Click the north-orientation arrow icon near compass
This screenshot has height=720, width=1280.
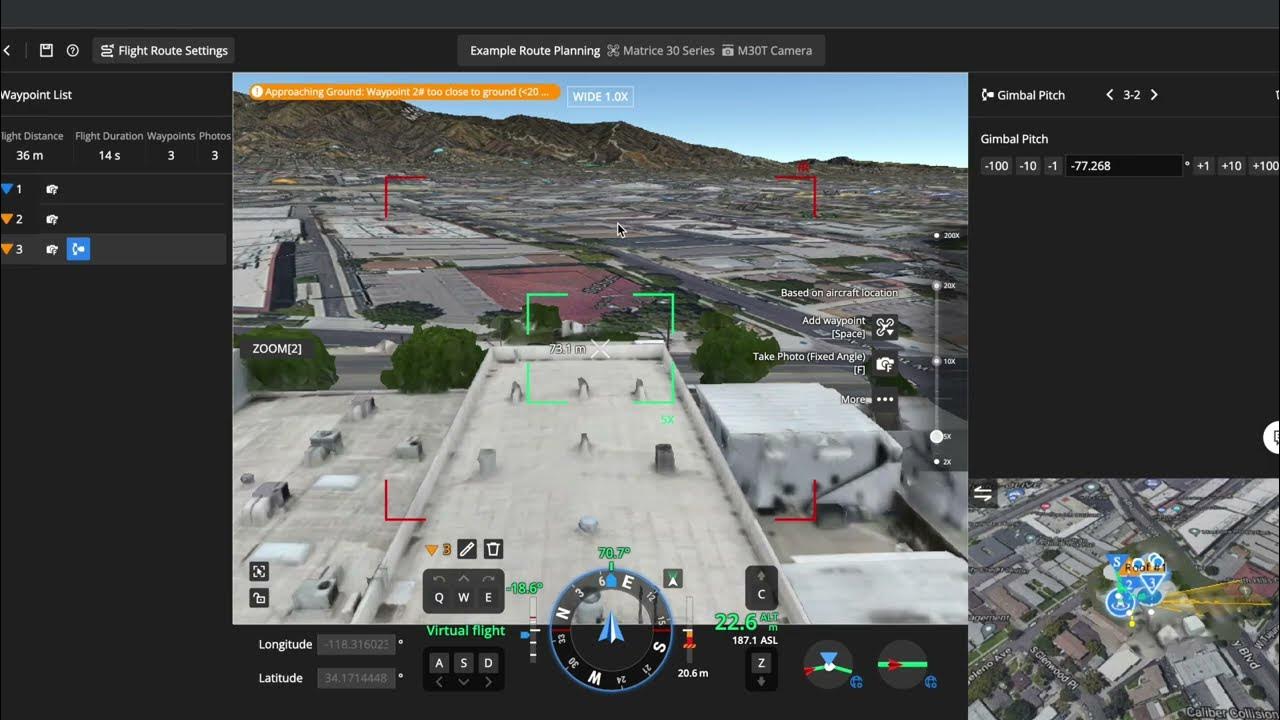pyautogui.click(x=673, y=578)
